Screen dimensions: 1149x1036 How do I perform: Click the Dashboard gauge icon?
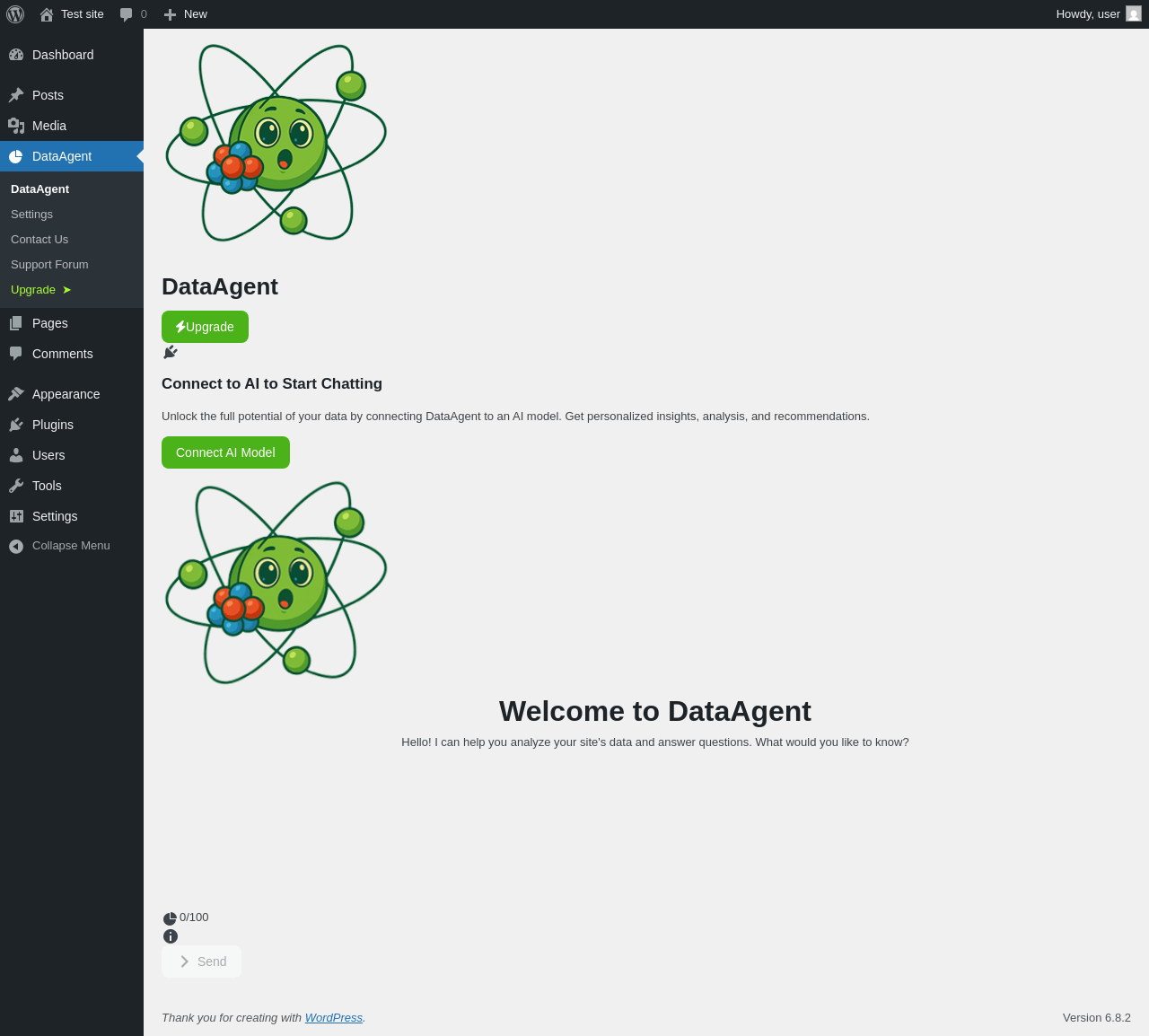coord(16,55)
